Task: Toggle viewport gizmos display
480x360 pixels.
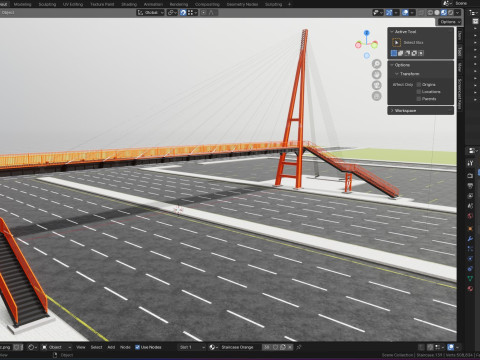Action: pos(389,12)
